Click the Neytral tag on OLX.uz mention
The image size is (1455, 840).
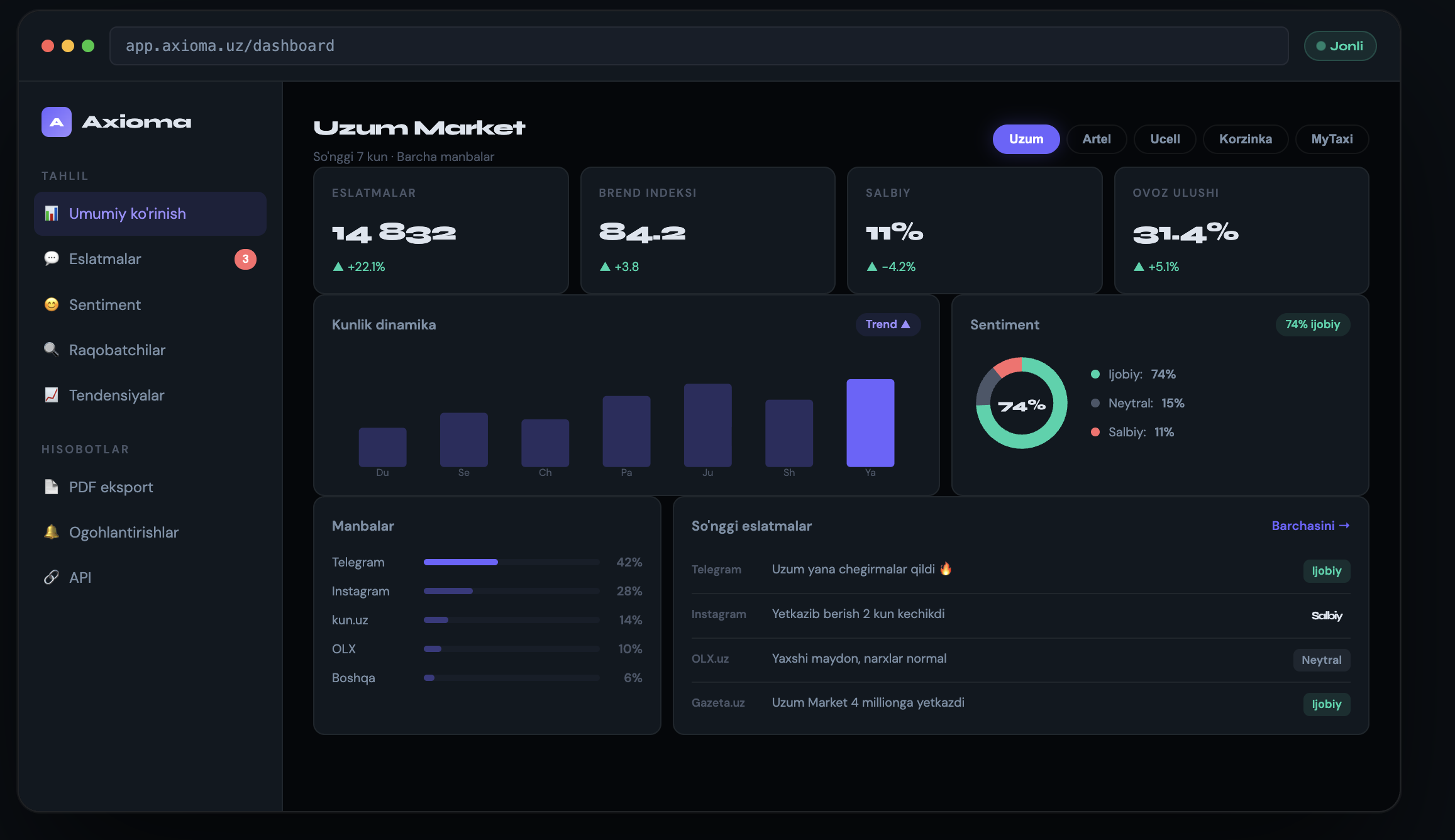point(1322,660)
